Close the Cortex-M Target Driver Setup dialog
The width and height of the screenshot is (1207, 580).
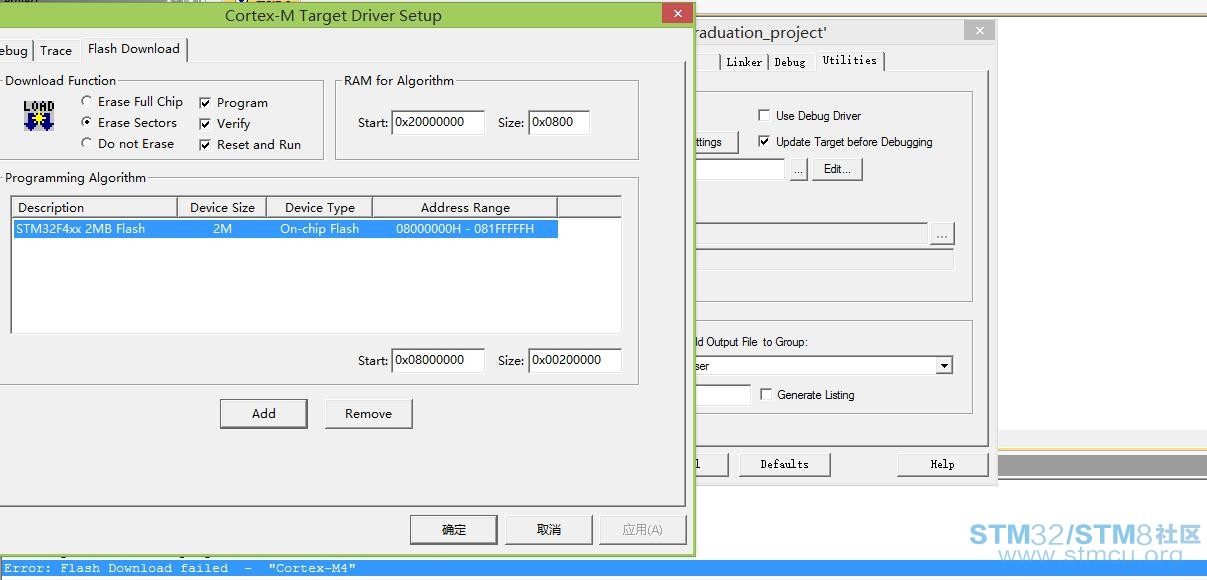pyautogui.click(x=677, y=14)
